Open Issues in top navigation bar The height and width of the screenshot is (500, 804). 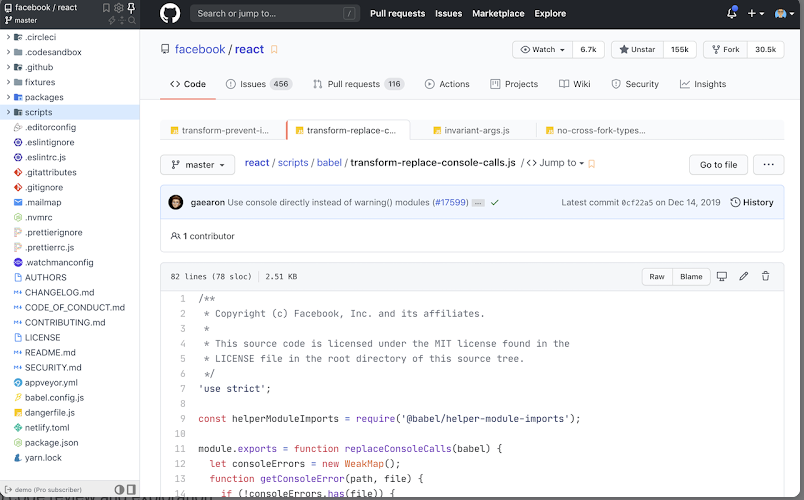click(448, 13)
